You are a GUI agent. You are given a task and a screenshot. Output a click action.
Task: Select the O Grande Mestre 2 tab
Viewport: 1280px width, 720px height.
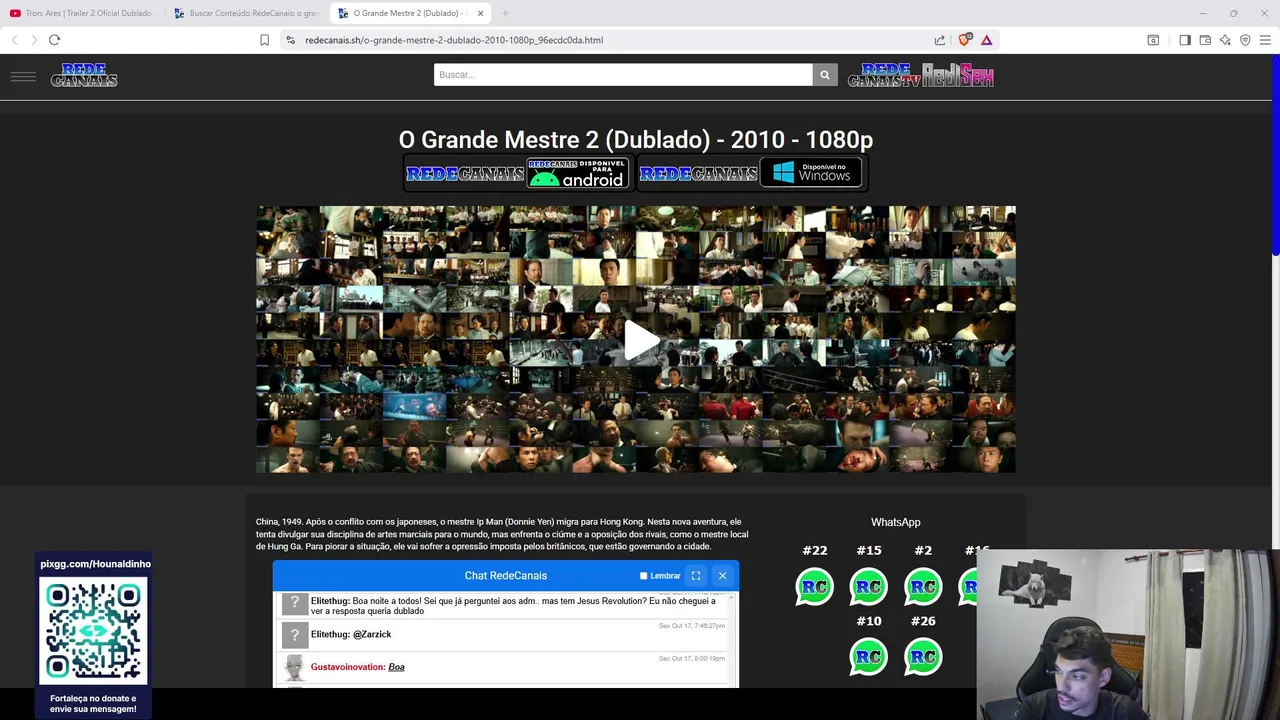pos(405,13)
